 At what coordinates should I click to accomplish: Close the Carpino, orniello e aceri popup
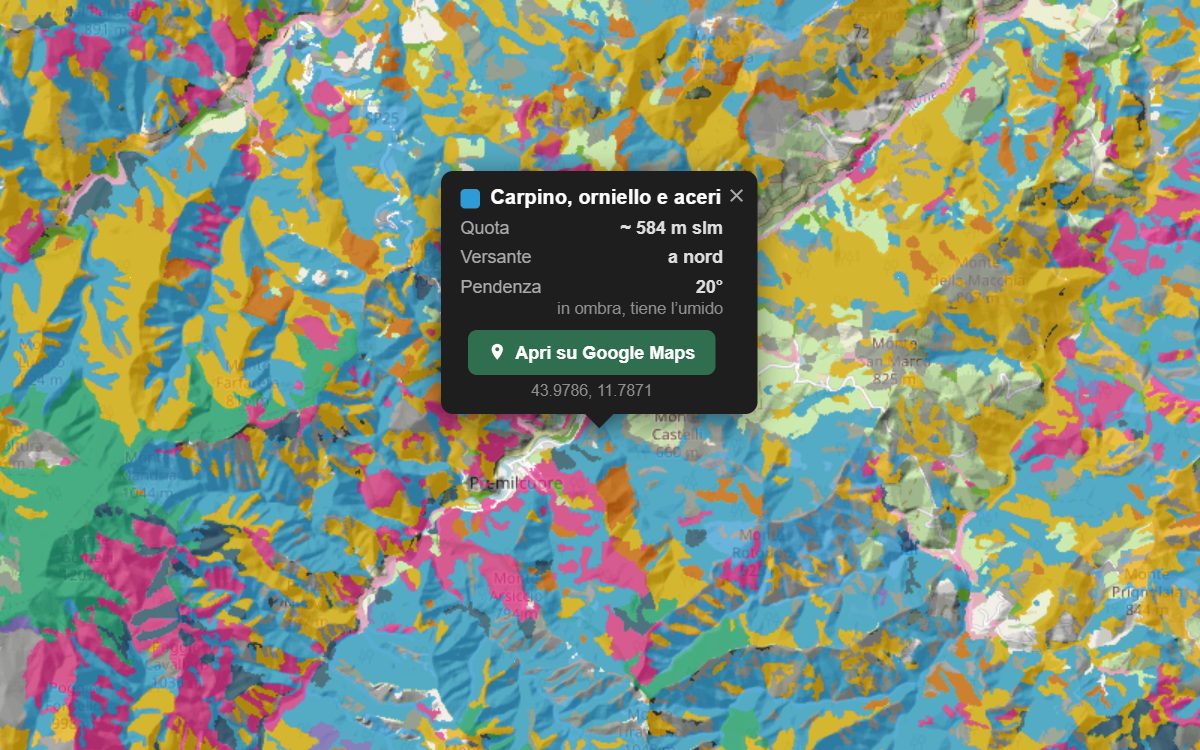(737, 196)
